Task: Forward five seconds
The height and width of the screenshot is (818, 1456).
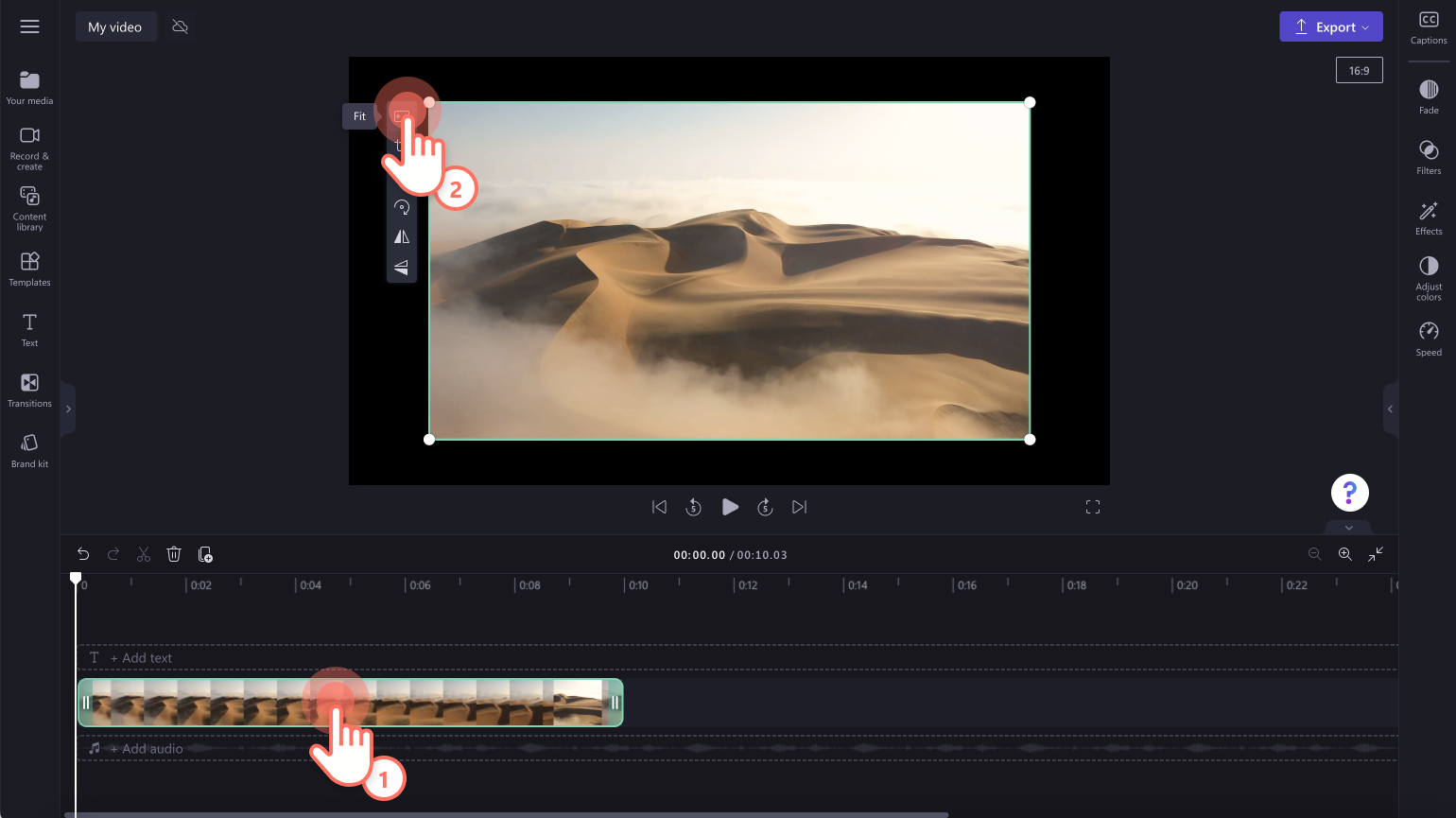Action: coord(765,507)
